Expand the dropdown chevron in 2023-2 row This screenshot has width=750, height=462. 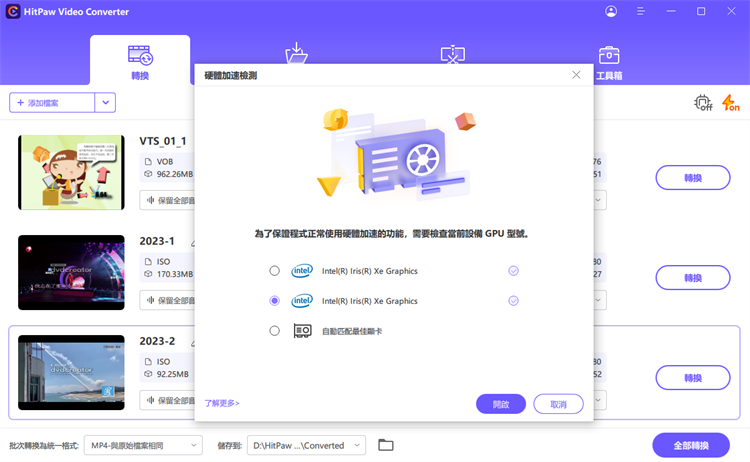599,400
